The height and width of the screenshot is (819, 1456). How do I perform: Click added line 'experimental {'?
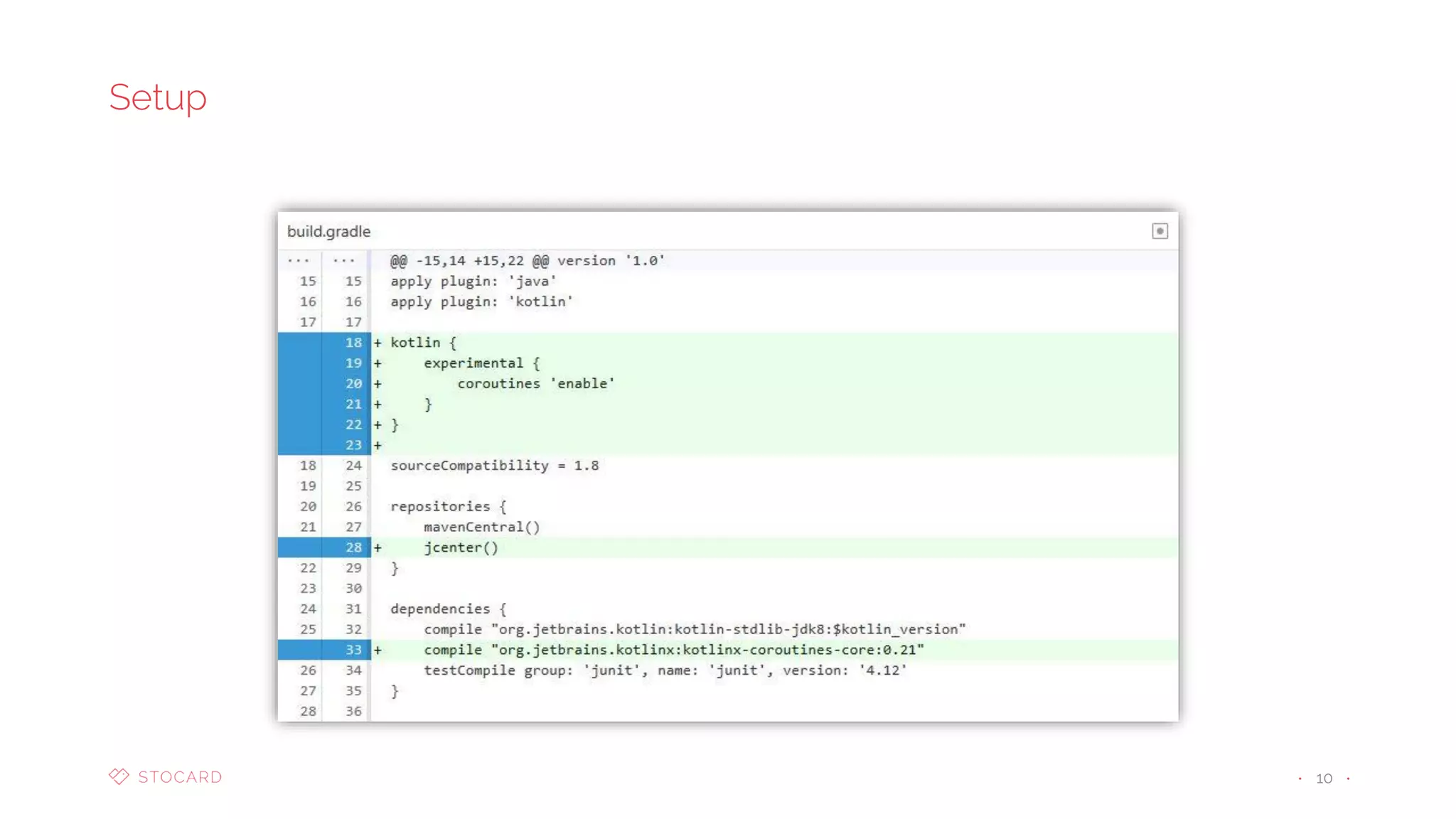(481, 363)
